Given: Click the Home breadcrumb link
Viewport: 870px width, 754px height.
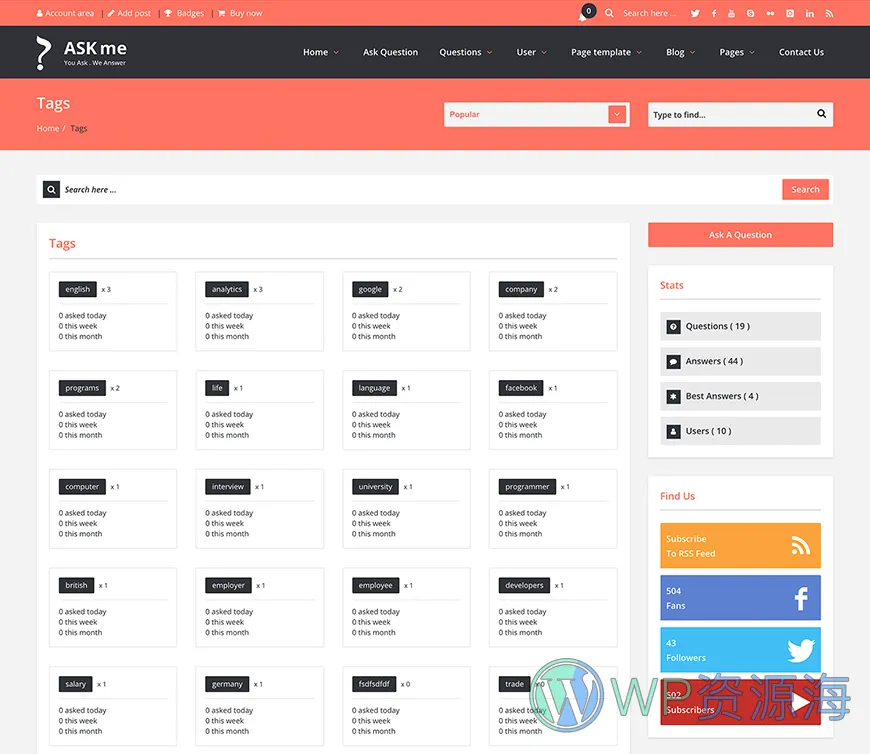Looking at the screenshot, I should pos(48,129).
